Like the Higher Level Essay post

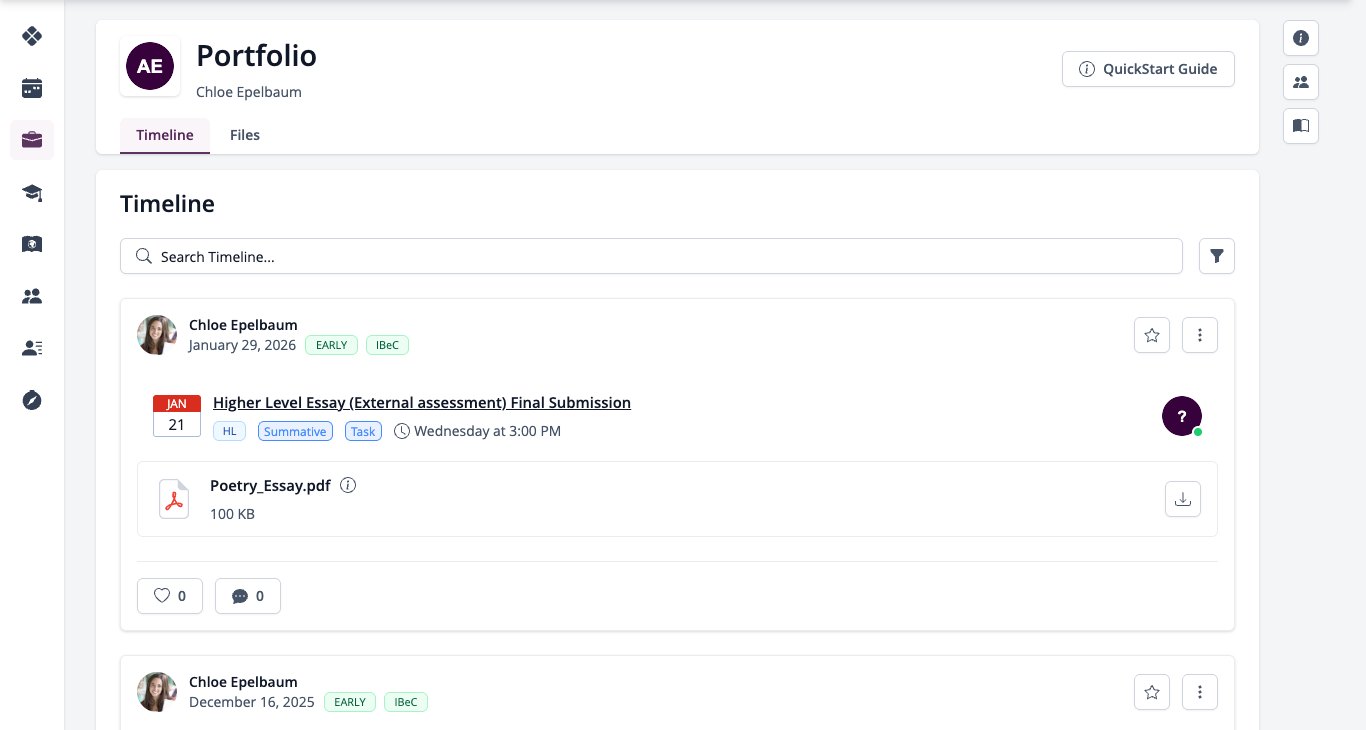point(170,596)
